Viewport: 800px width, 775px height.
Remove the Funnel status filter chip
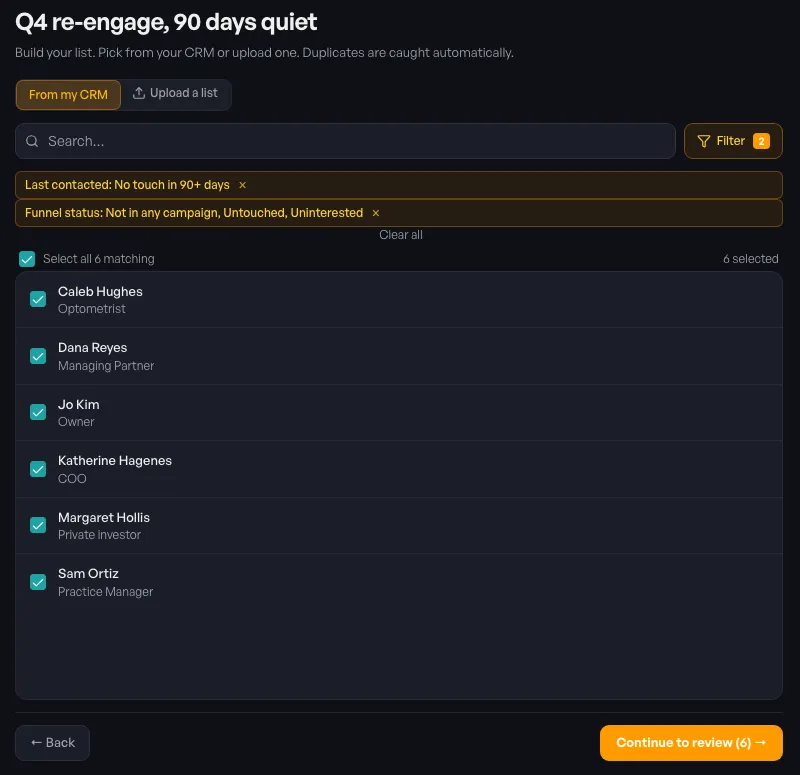click(x=376, y=213)
